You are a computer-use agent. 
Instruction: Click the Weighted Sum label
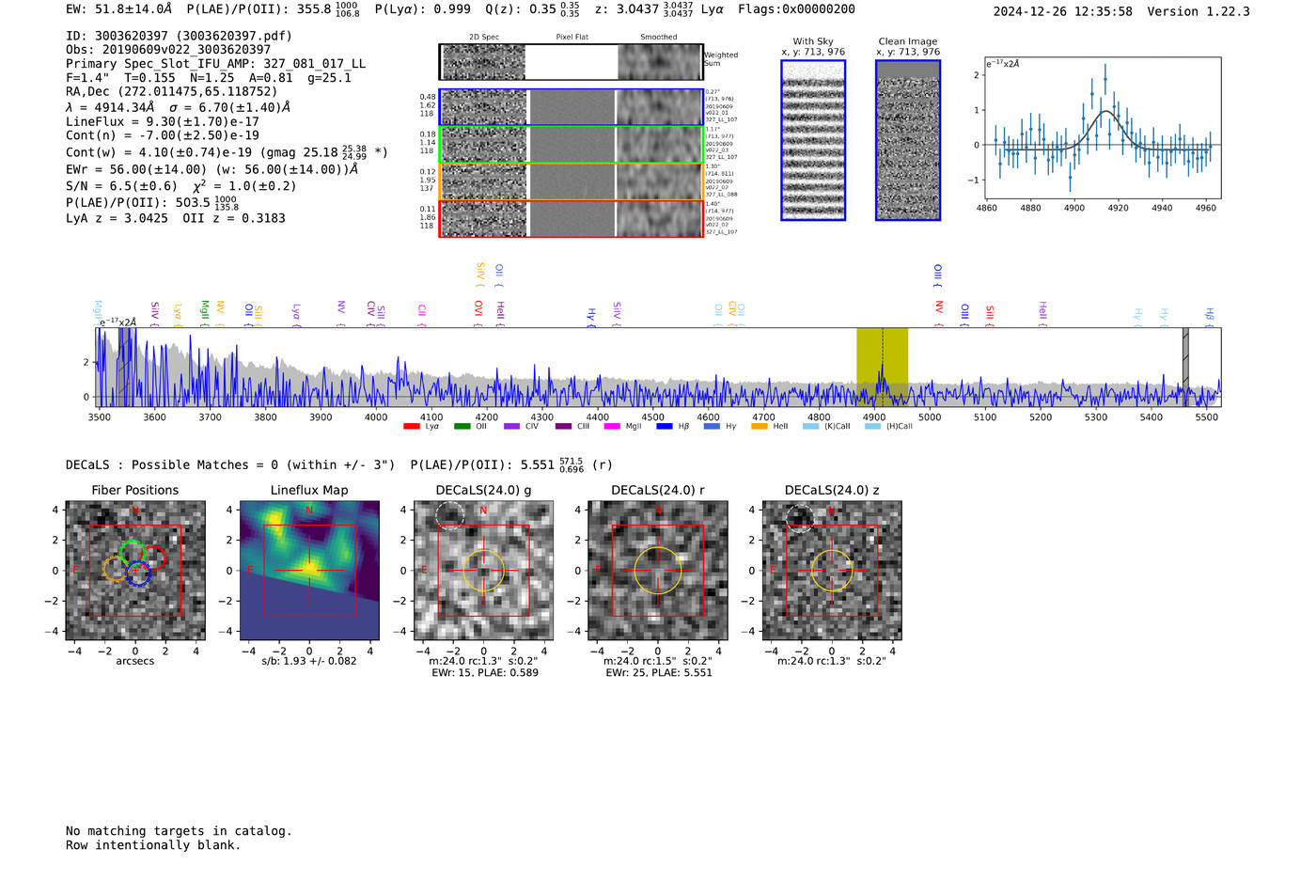pyautogui.click(x=721, y=59)
